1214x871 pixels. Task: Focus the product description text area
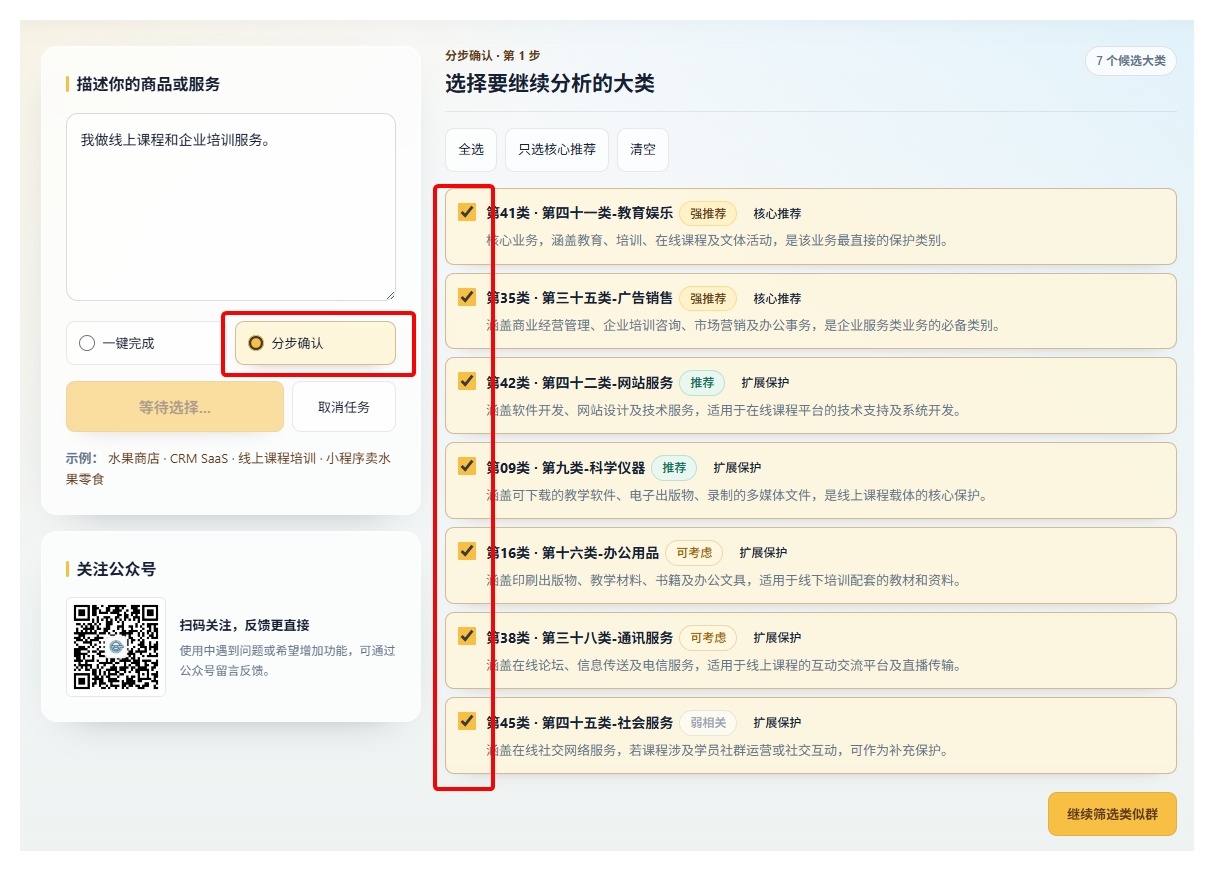click(x=231, y=207)
